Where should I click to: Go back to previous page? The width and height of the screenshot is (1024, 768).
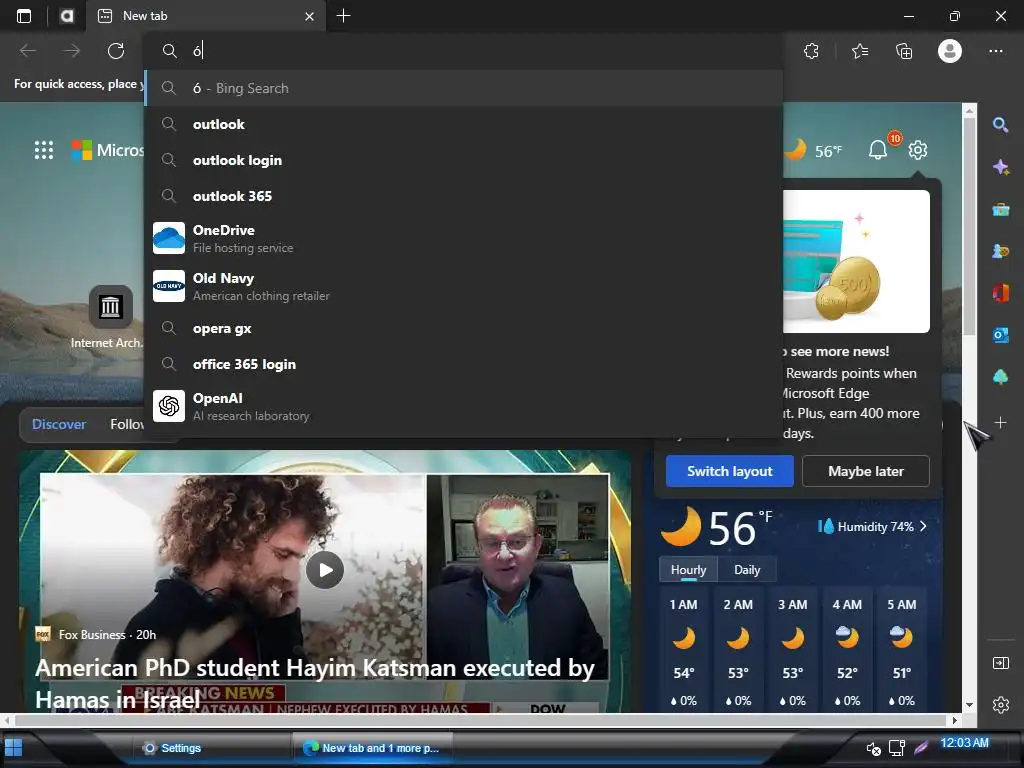click(28, 51)
